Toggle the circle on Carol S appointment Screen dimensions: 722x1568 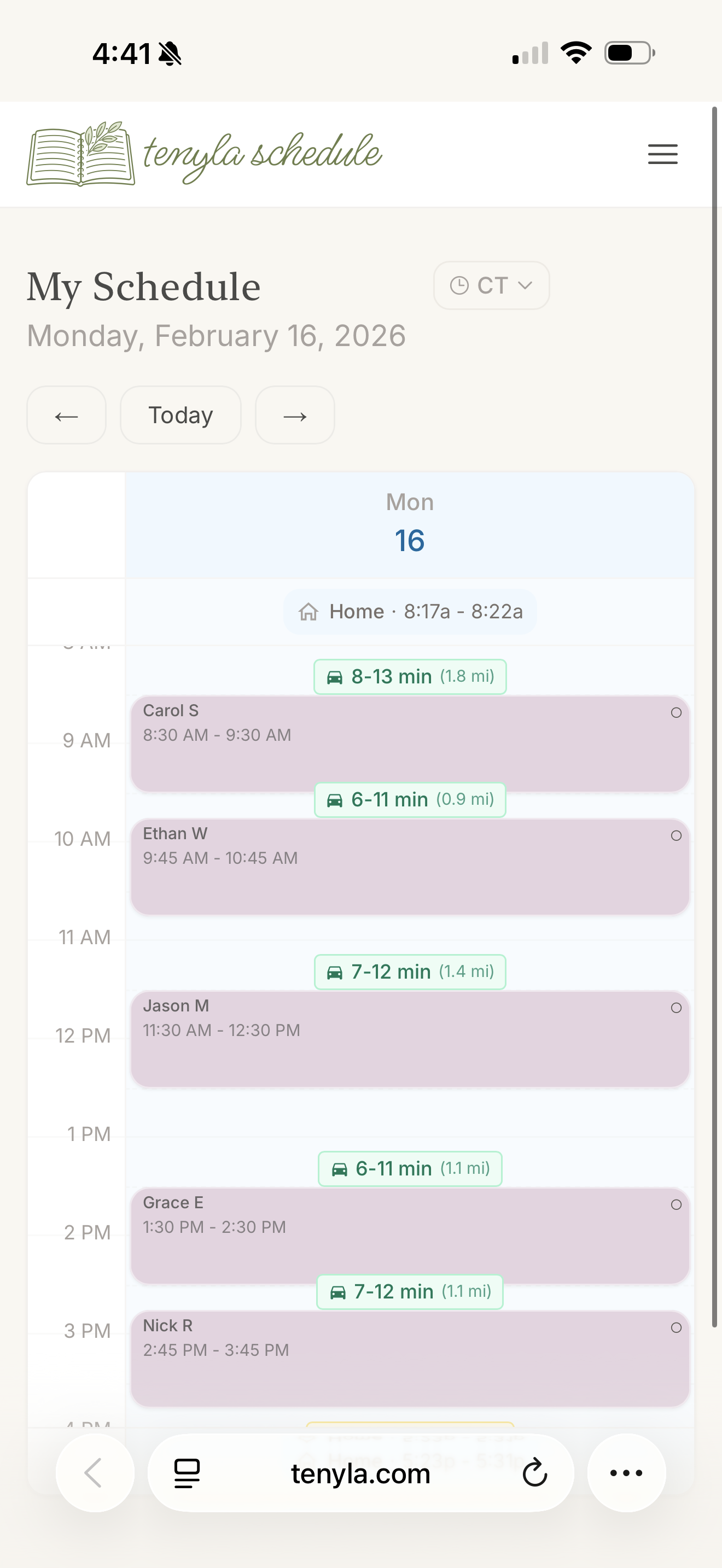(x=676, y=713)
